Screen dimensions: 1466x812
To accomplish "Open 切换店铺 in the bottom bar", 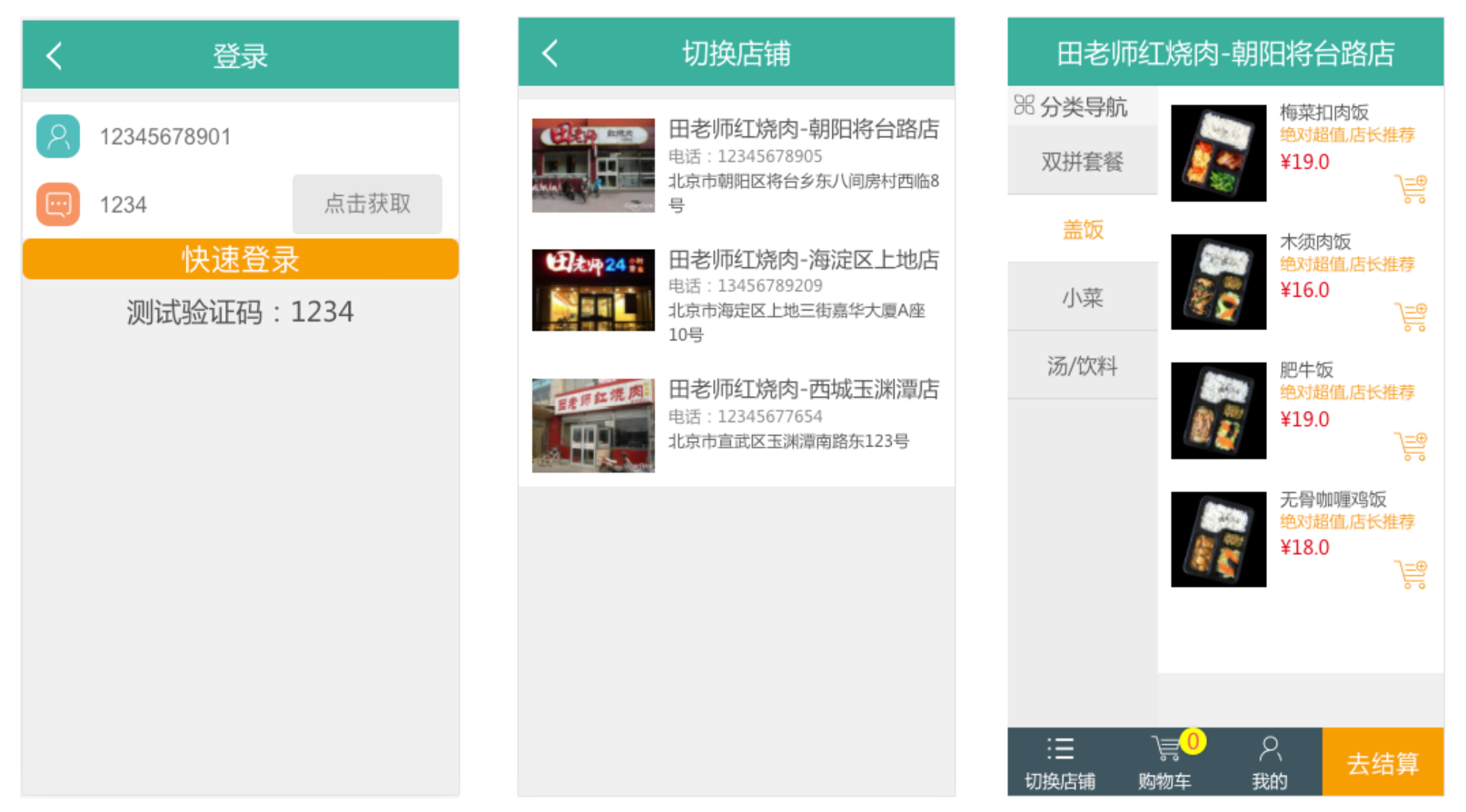I will (1060, 763).
